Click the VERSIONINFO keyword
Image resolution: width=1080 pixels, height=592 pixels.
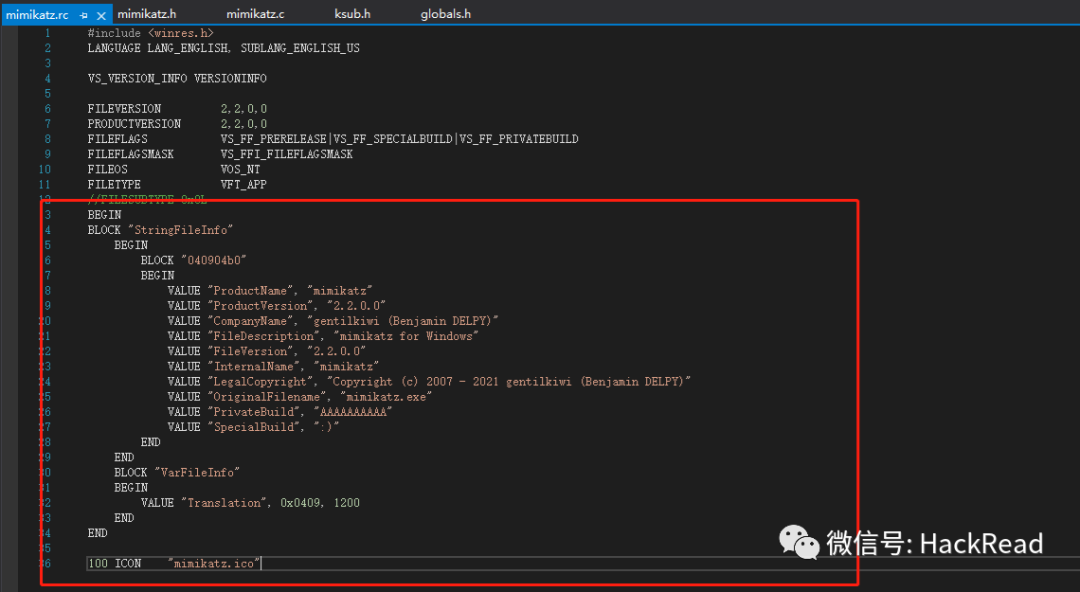pos(230,79)
